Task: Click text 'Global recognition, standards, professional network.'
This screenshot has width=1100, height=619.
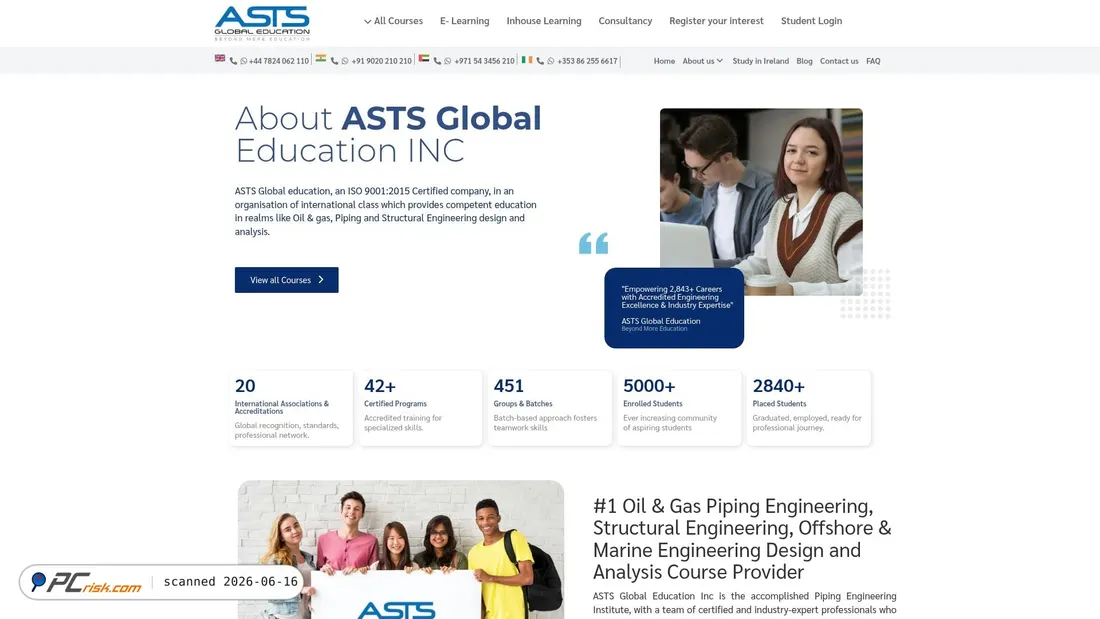Action: click(286, 430)
